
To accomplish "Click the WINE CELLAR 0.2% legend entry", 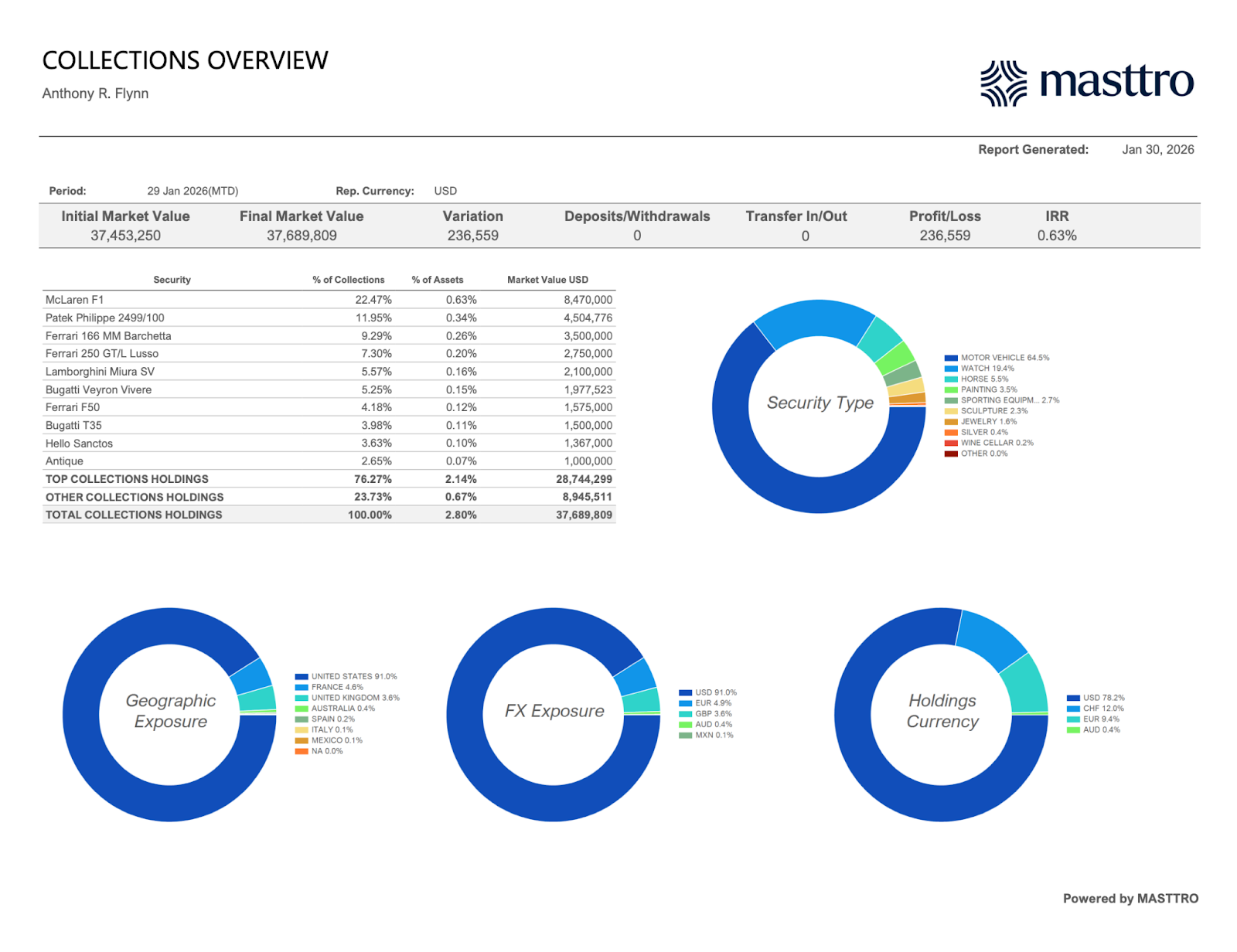I will pos(989,443).
